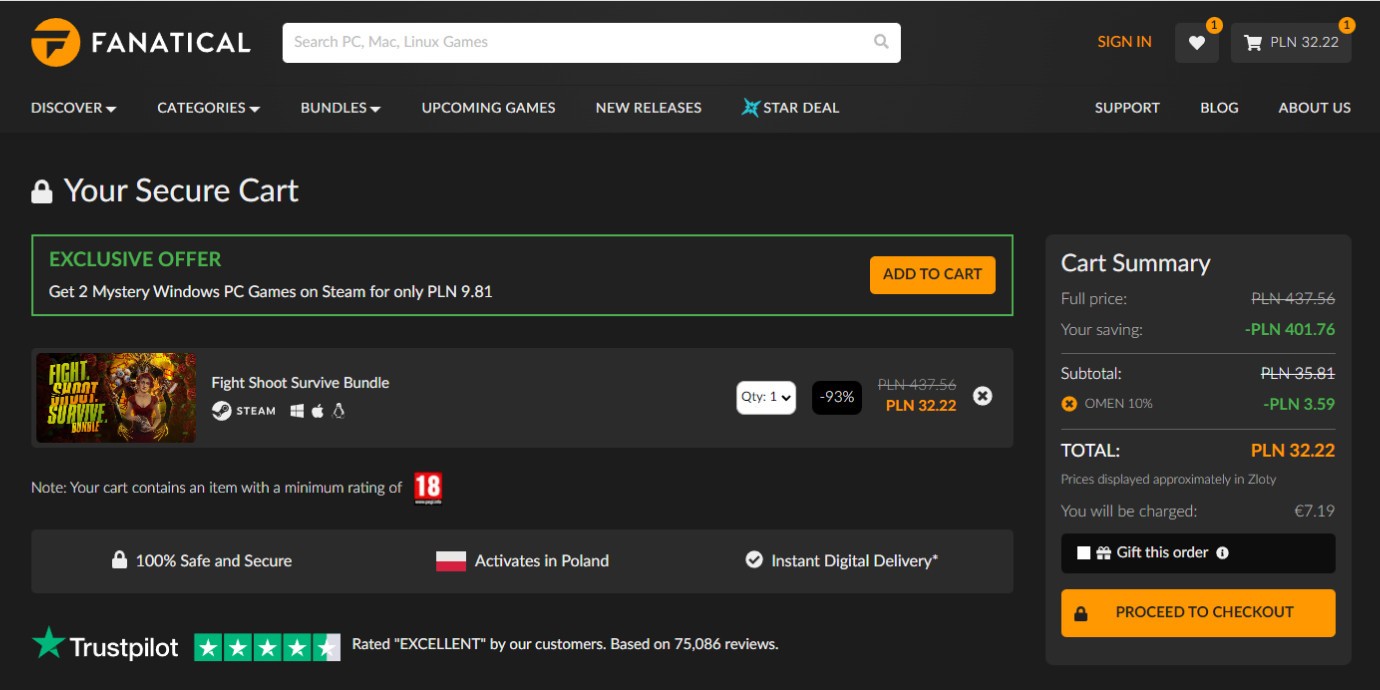Click the gift order info icon

pyautogui.click(x=1222, y=553)
